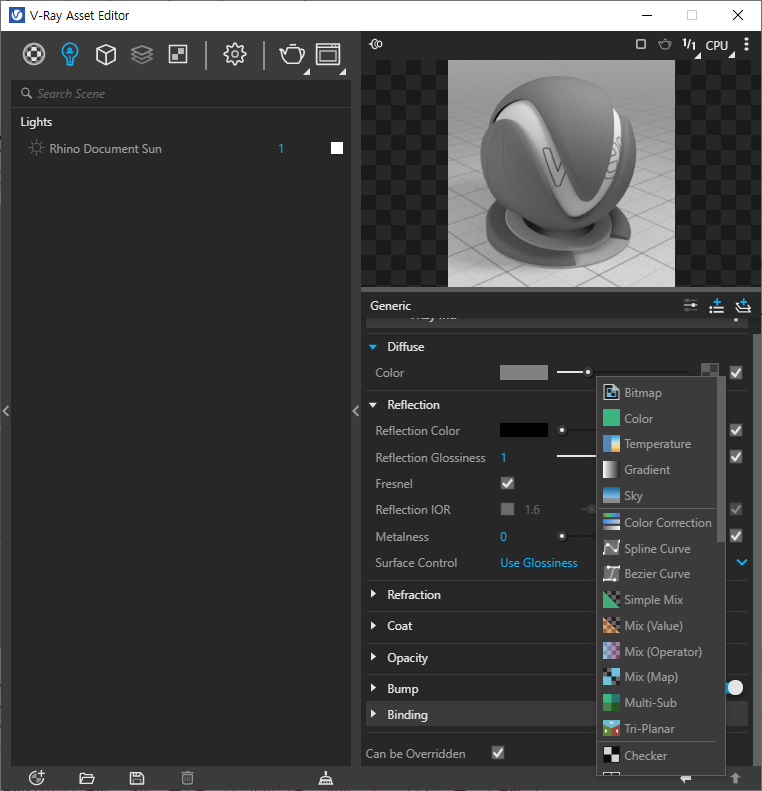Viewport: 762px width, 791px height.
Task: Select the Lights category bulb icon
Action: pyautogui.click(x=70, y=54)
